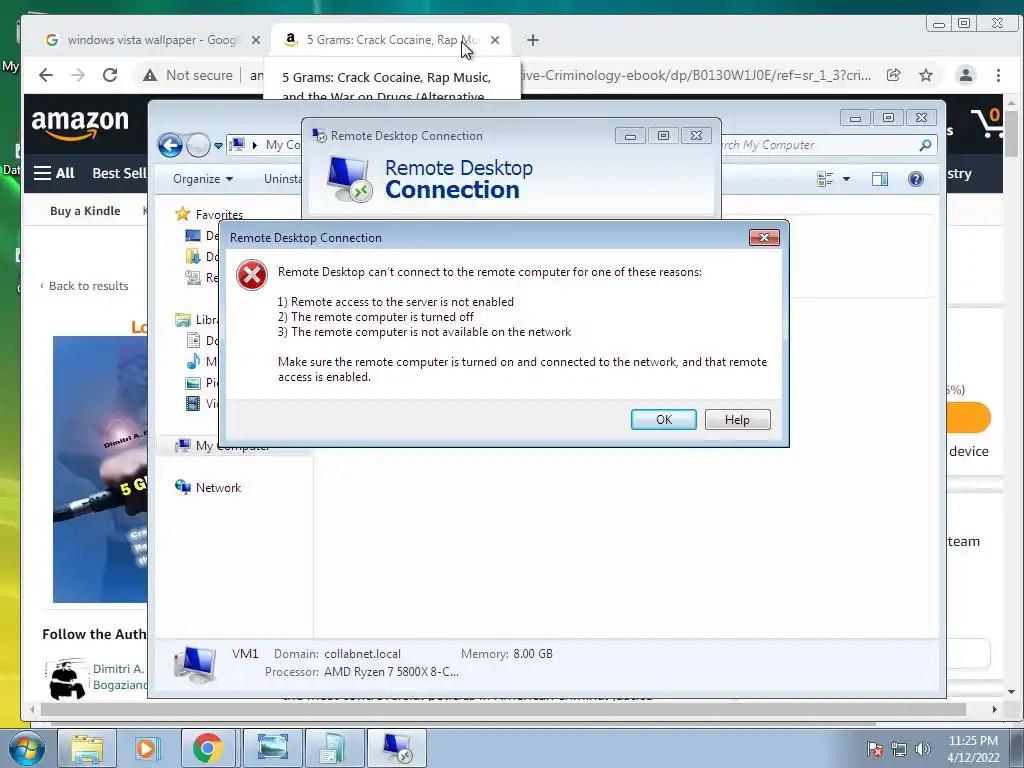Click the taskbar clock showing 11:25 PM

pos(973,749)
